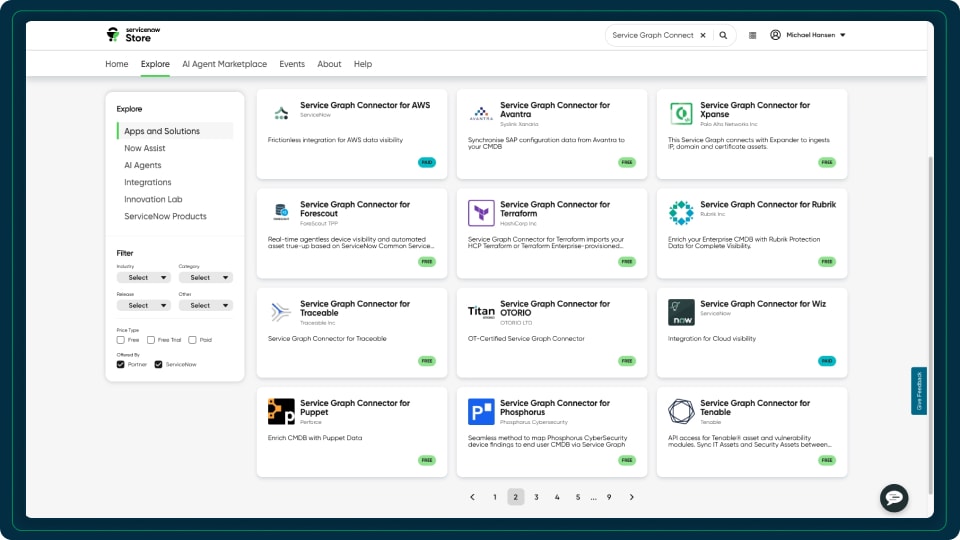
Task: Click the Terraform connector logo
Action: point(481,213)
